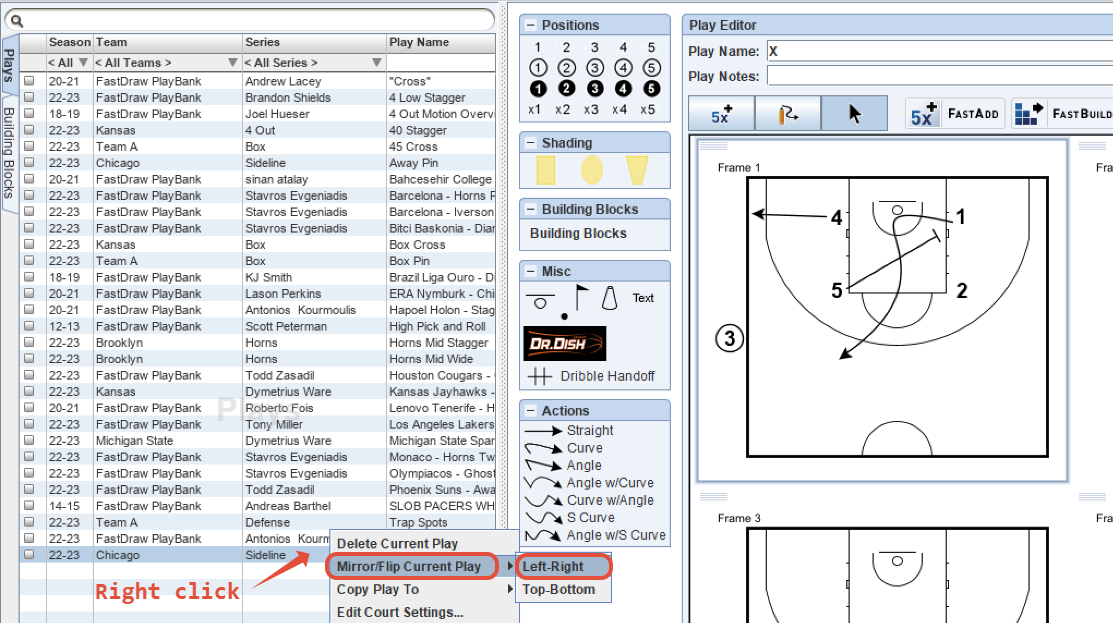Pick the x3 defender marker
The height and width of the screenshot is (623, 1113).
point(591,110)
